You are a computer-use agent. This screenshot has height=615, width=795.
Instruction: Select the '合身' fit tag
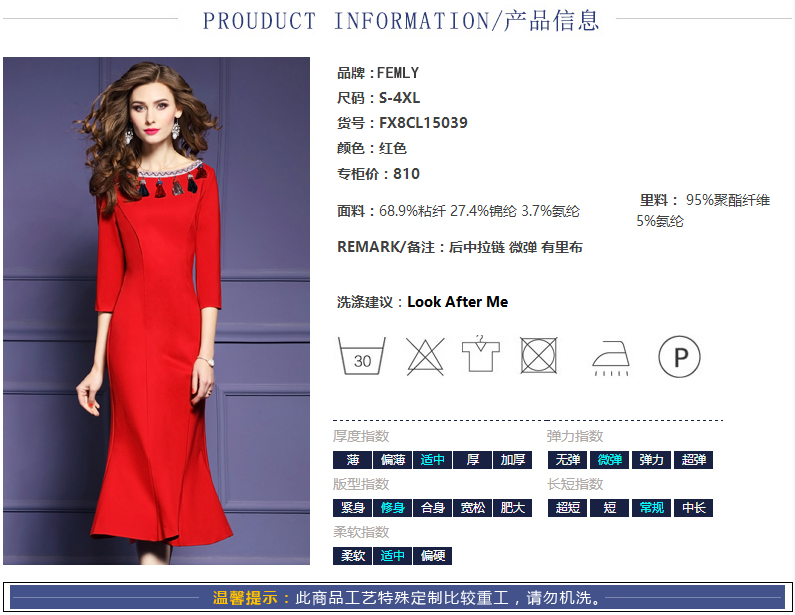click(x=432, y=508)
